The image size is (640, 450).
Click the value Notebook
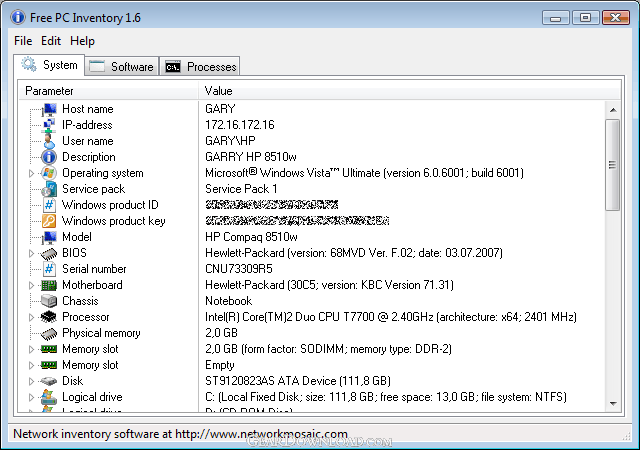229,301
